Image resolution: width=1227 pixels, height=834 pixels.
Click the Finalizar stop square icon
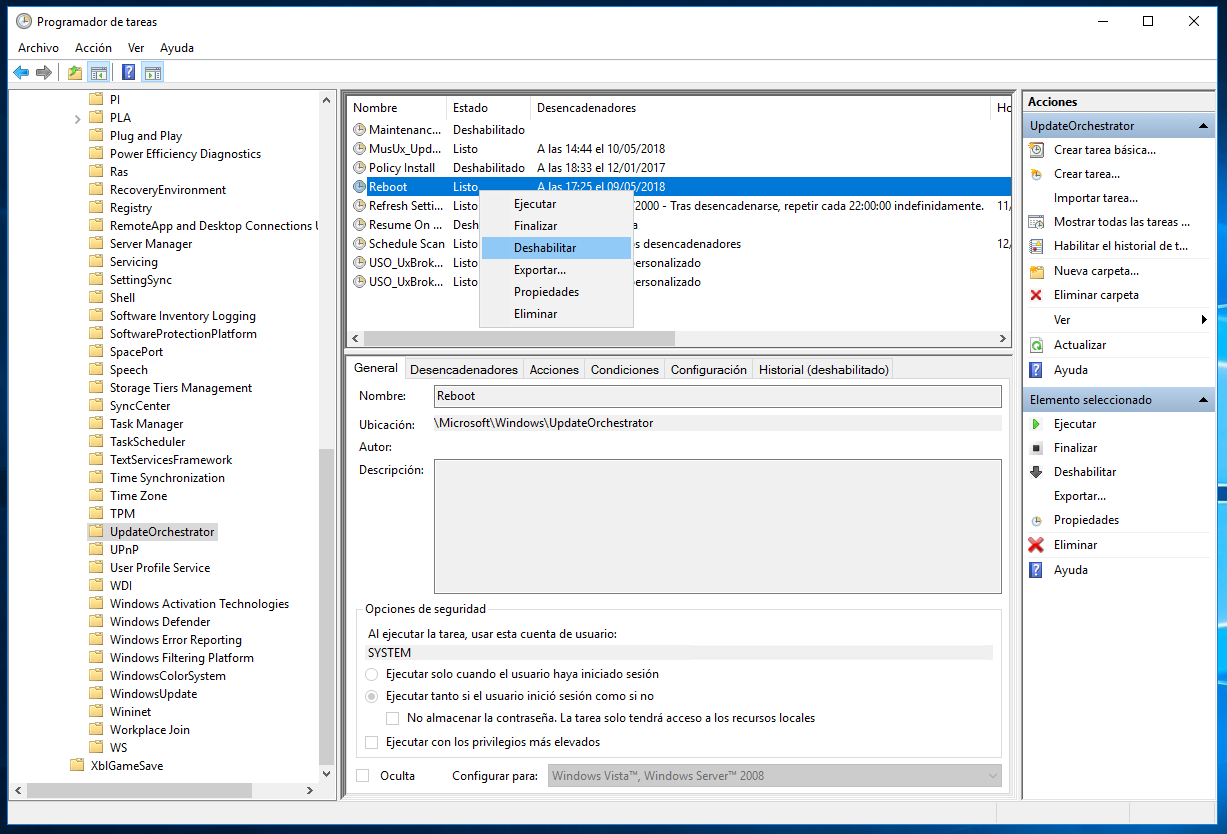(x=1036, y=448)
